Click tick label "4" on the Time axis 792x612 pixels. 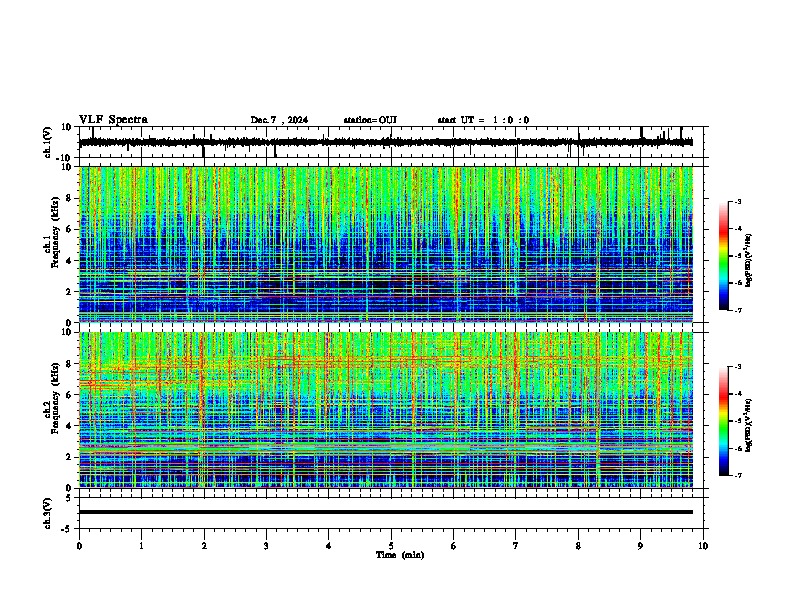coord(329,546)
